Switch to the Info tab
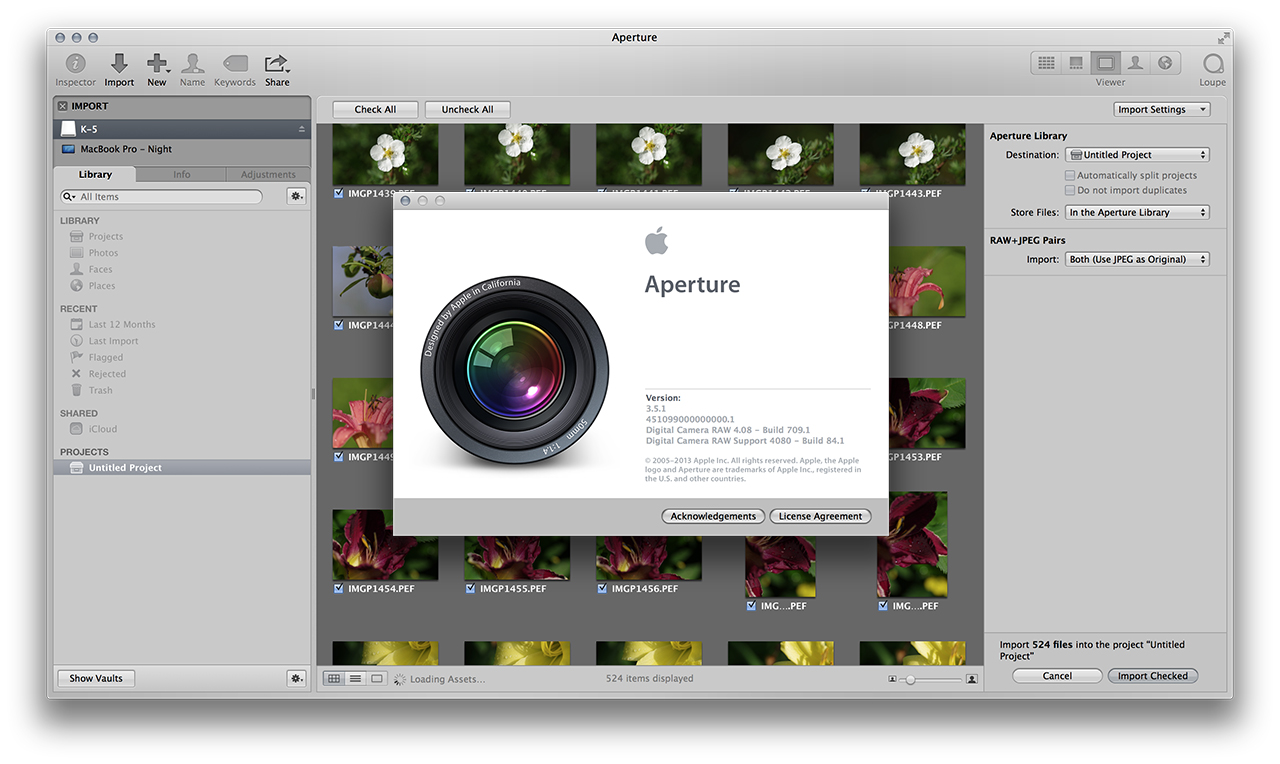The height and width of the screenshot is (764, 1280). (181, 174)
